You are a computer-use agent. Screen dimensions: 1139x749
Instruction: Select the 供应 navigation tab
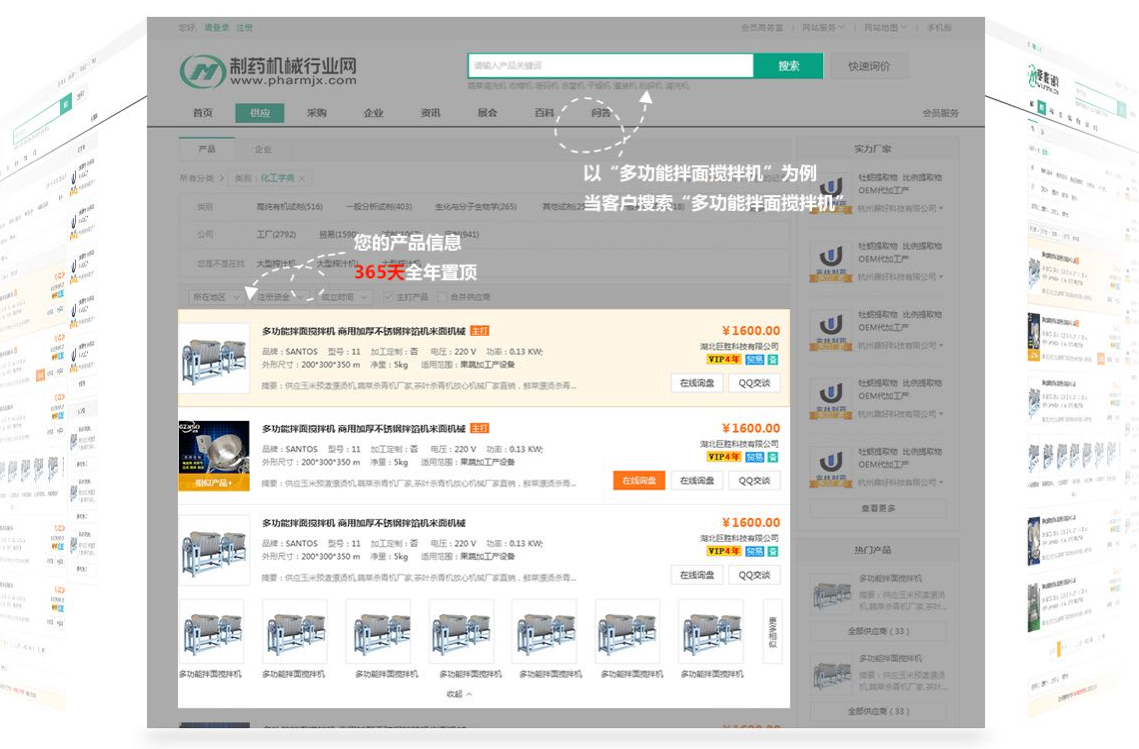tap(260, 113)
